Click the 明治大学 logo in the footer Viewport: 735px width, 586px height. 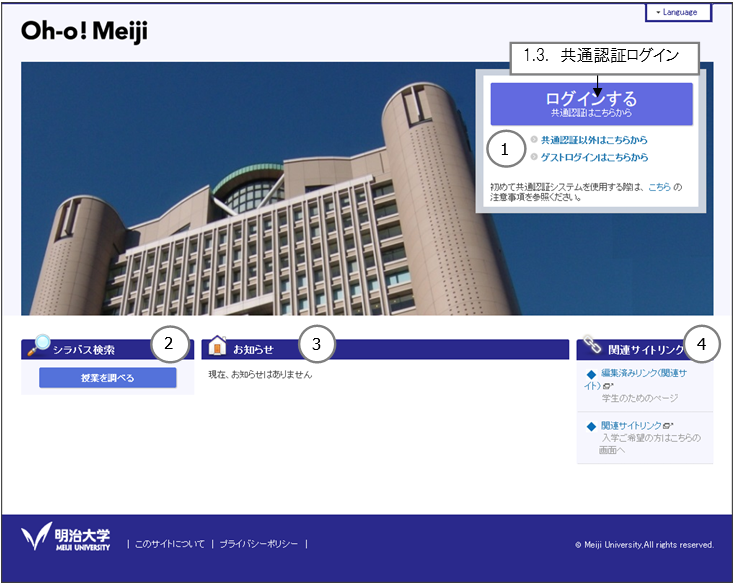[x=66, y=537]
